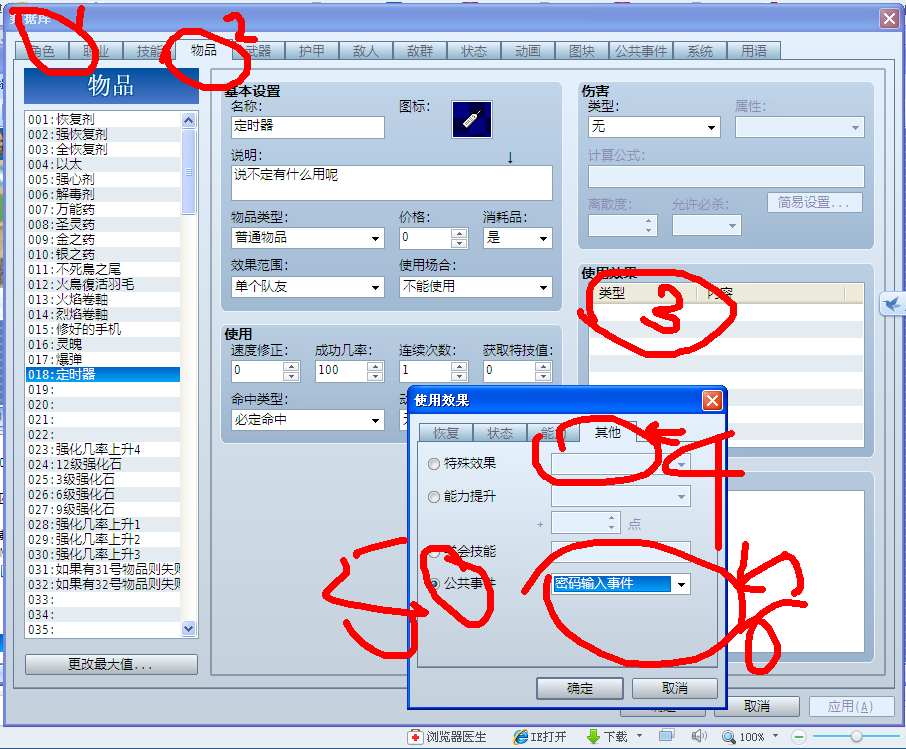Click the blue bird side panel icon
Viewport: 906px width, 749px height.
892,303
